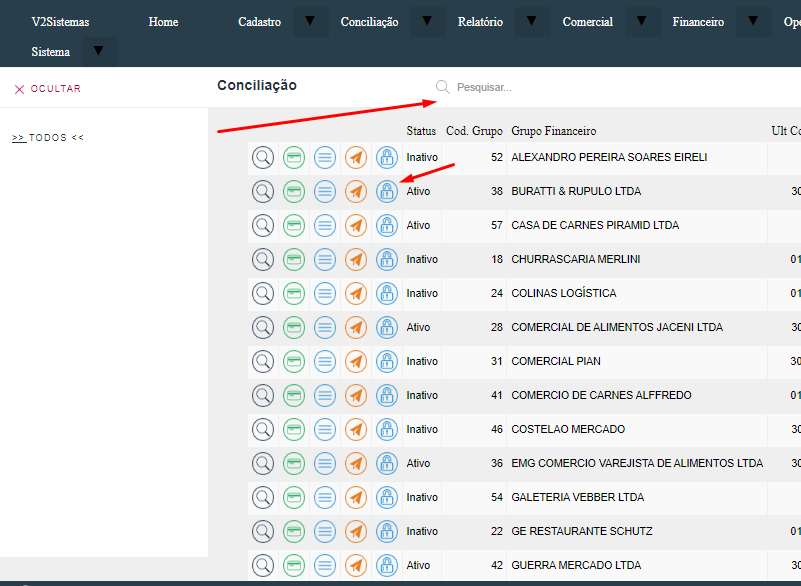The image size is (801, 586).
Task: Open the Financeiro menu item
Action: 698,22
